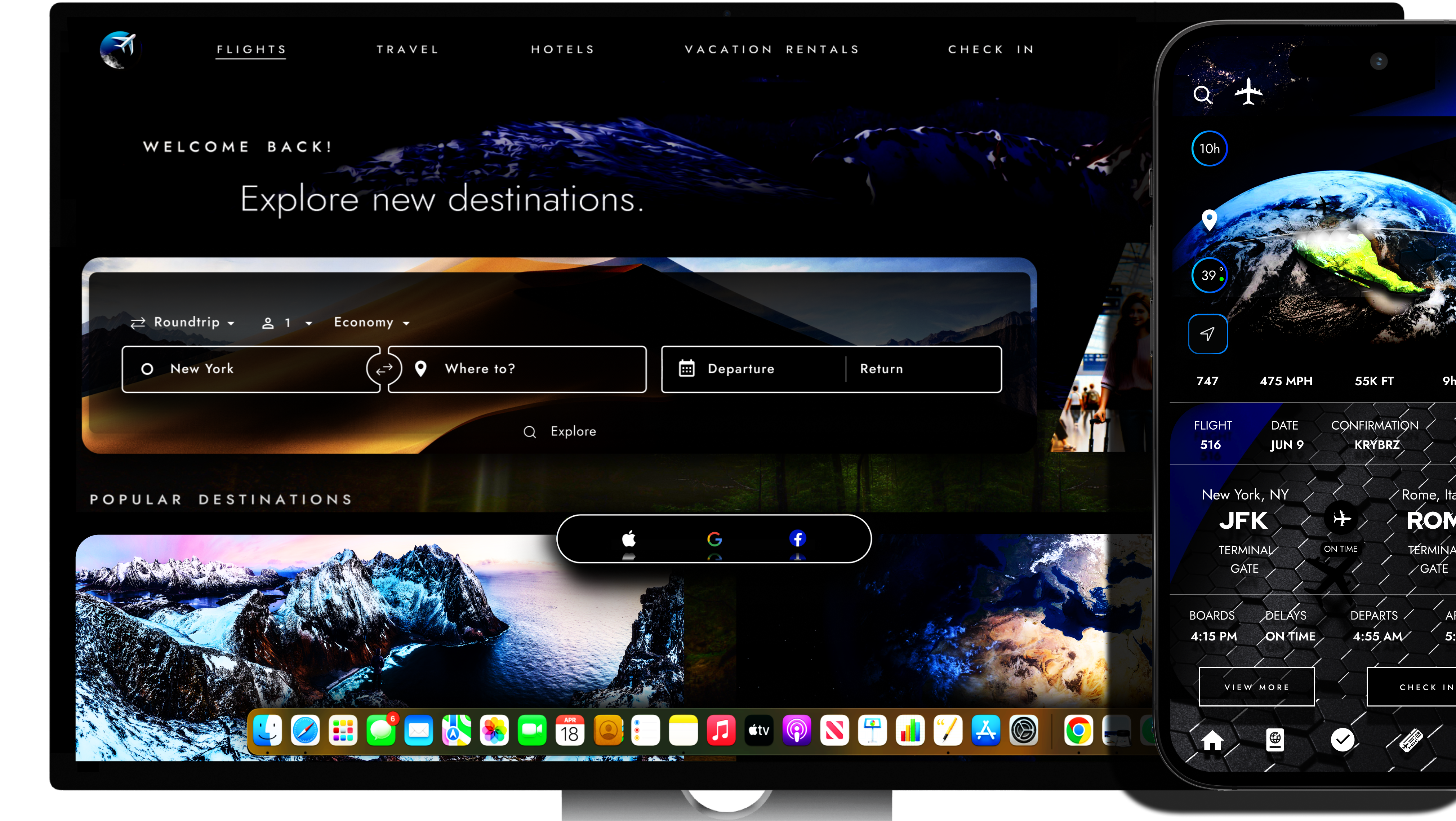Tap the passport icon in phone bottom bar

1274,740
